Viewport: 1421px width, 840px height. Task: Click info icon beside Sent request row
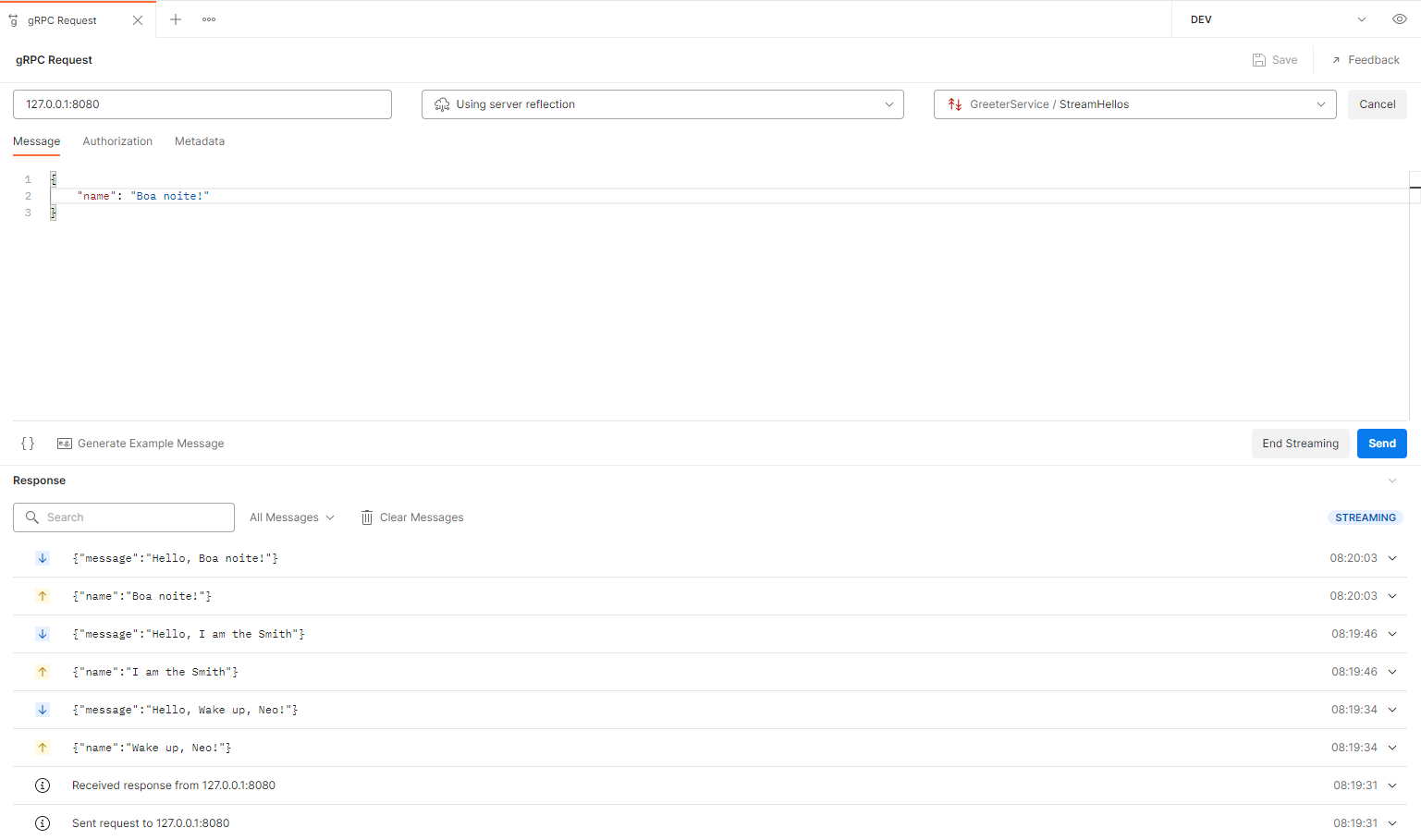(43, 823)
